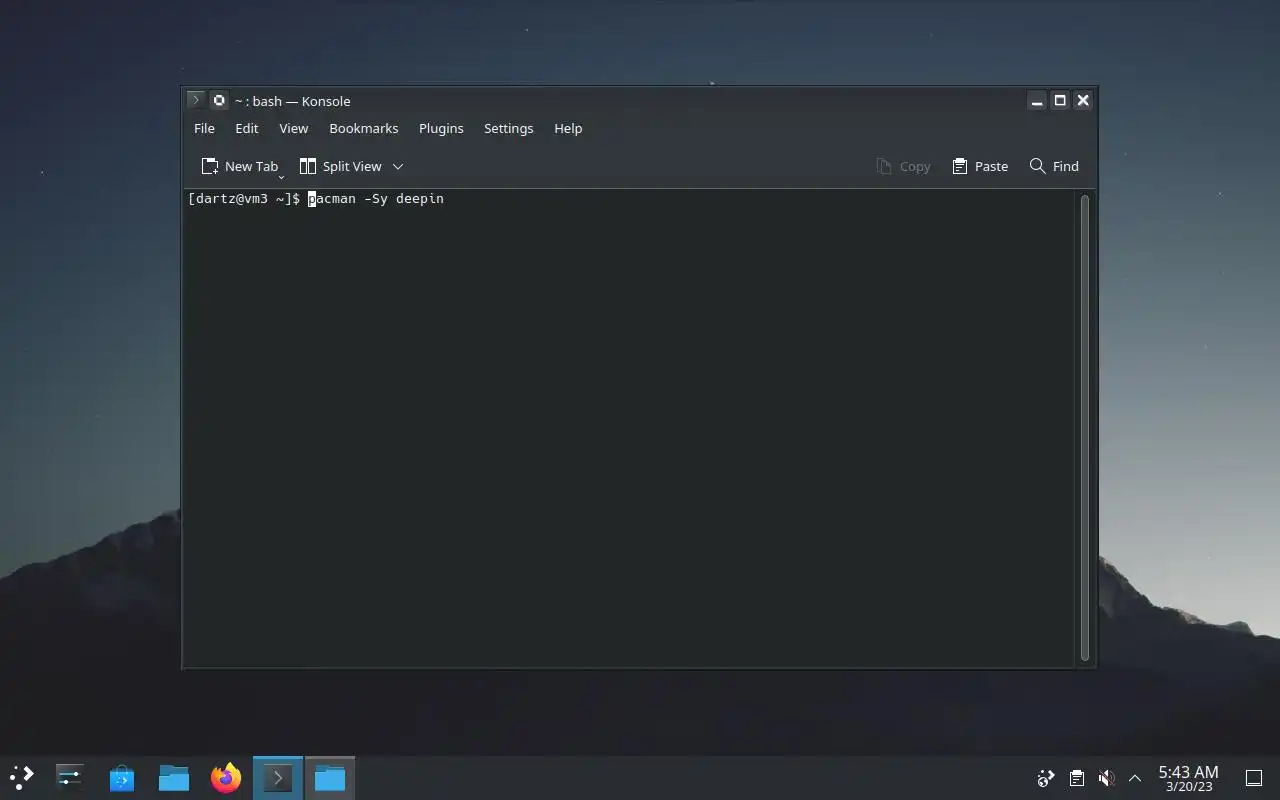Open the Settings menu
The image size is (1280, 800).
point(508,128)
